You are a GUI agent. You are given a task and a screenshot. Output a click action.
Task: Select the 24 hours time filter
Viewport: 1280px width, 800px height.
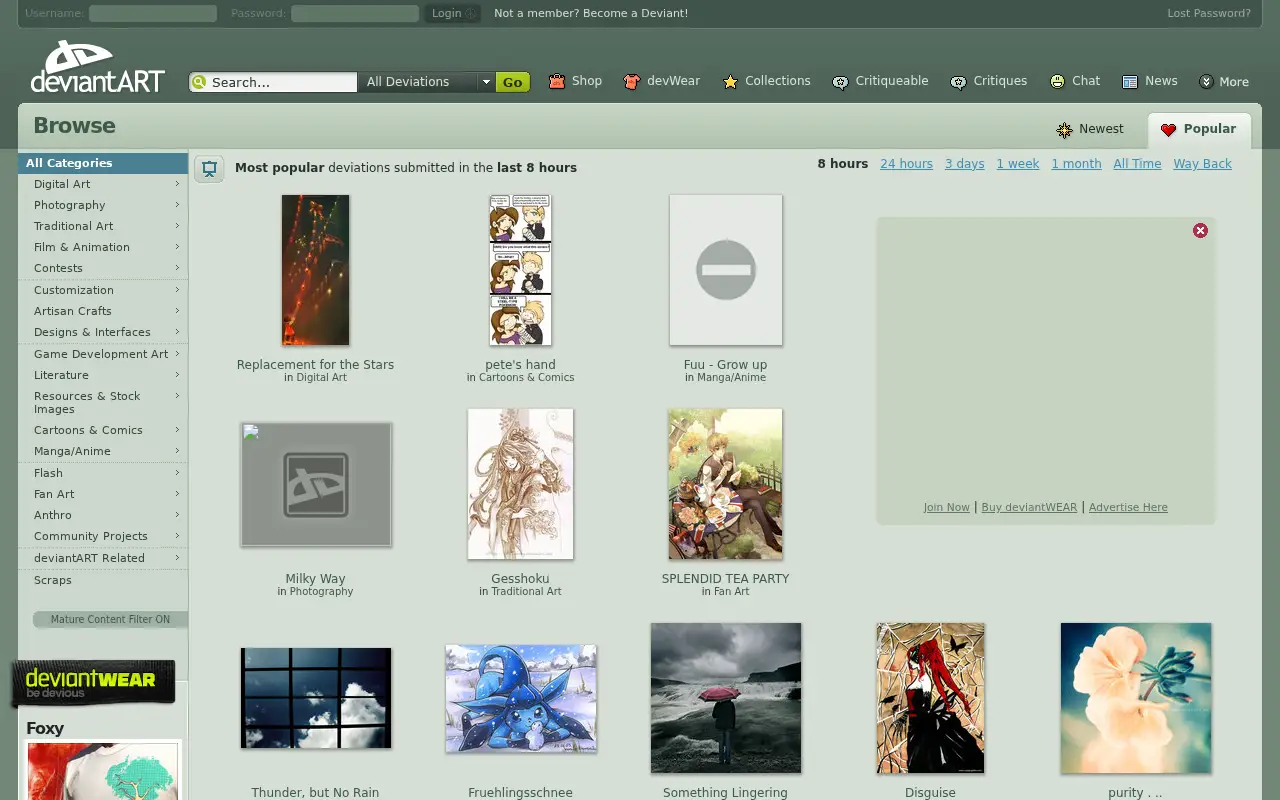(906, 164)
